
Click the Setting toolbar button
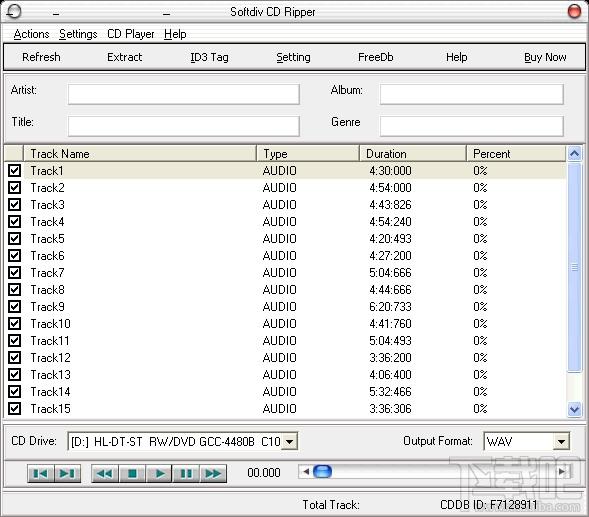pos(293,57)
